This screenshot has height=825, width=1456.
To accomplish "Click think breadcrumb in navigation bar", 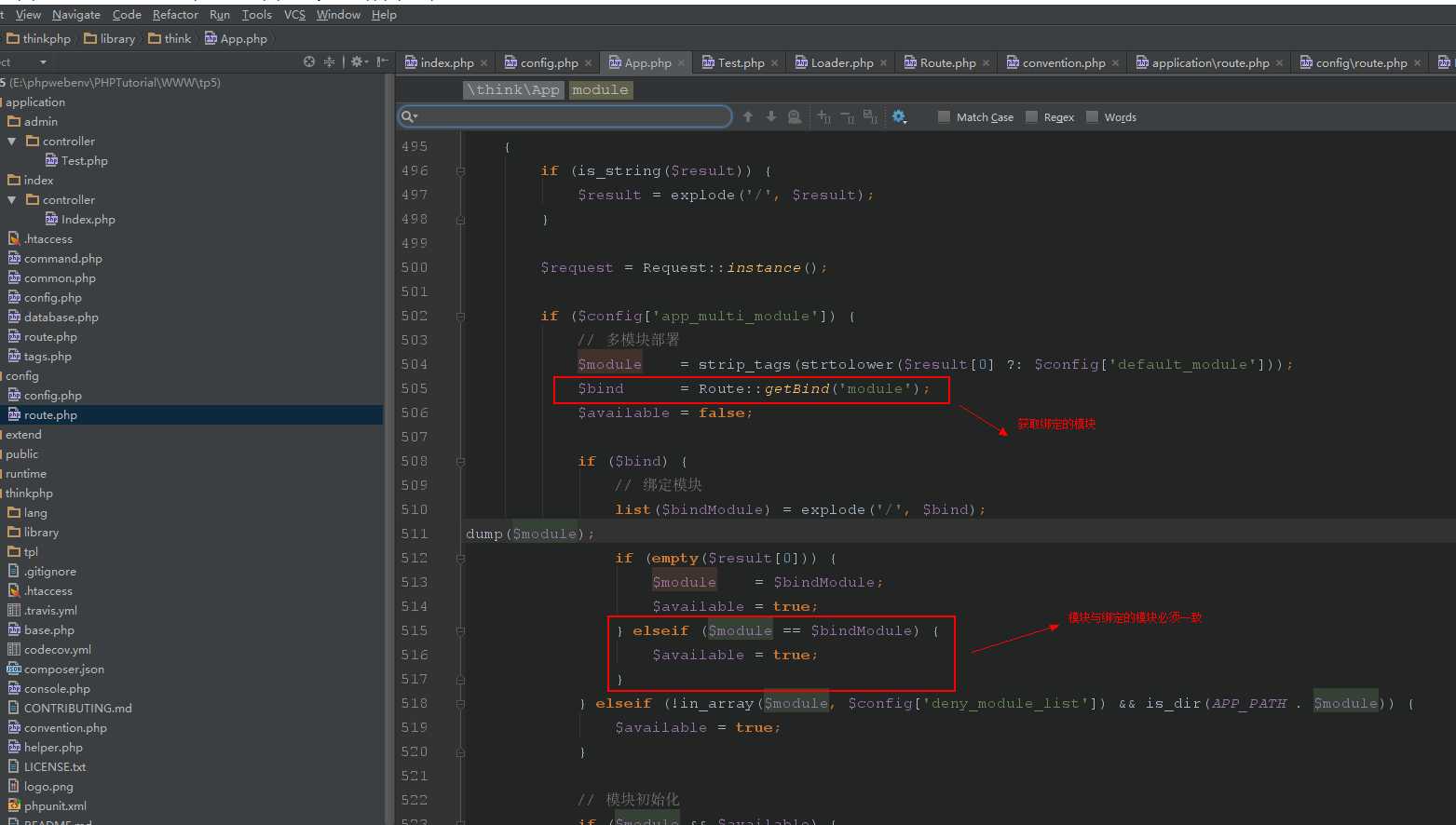I will (170, 39).
